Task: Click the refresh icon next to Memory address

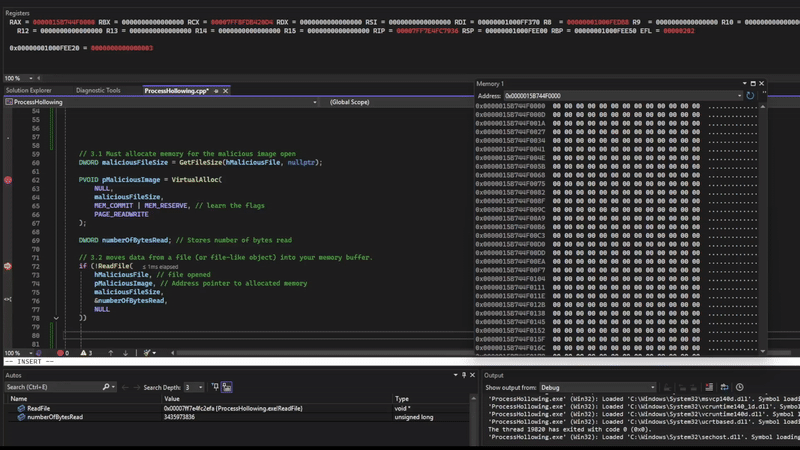Action: (750, 95)
